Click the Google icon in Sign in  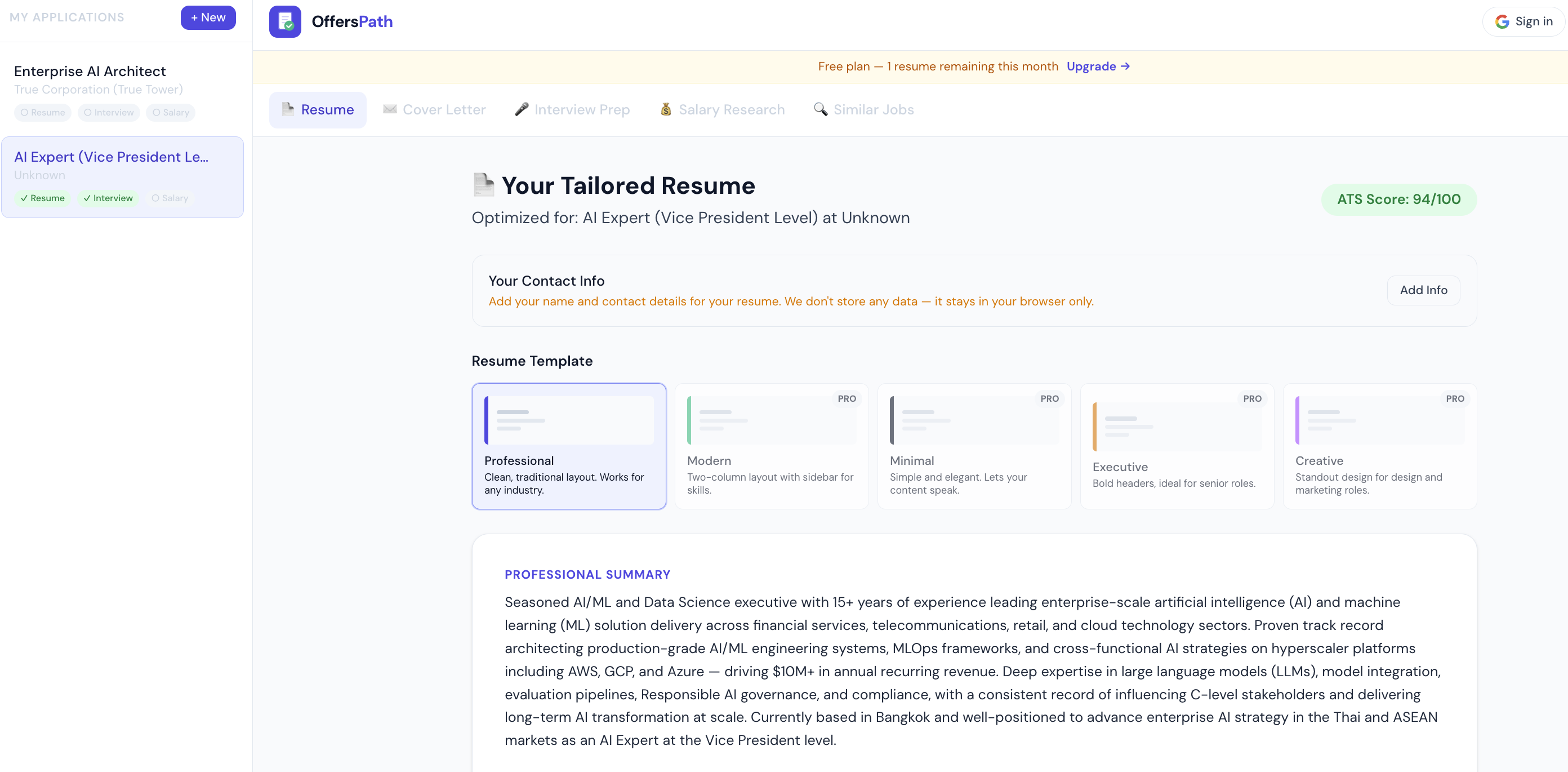click(x=1502, y=22)
